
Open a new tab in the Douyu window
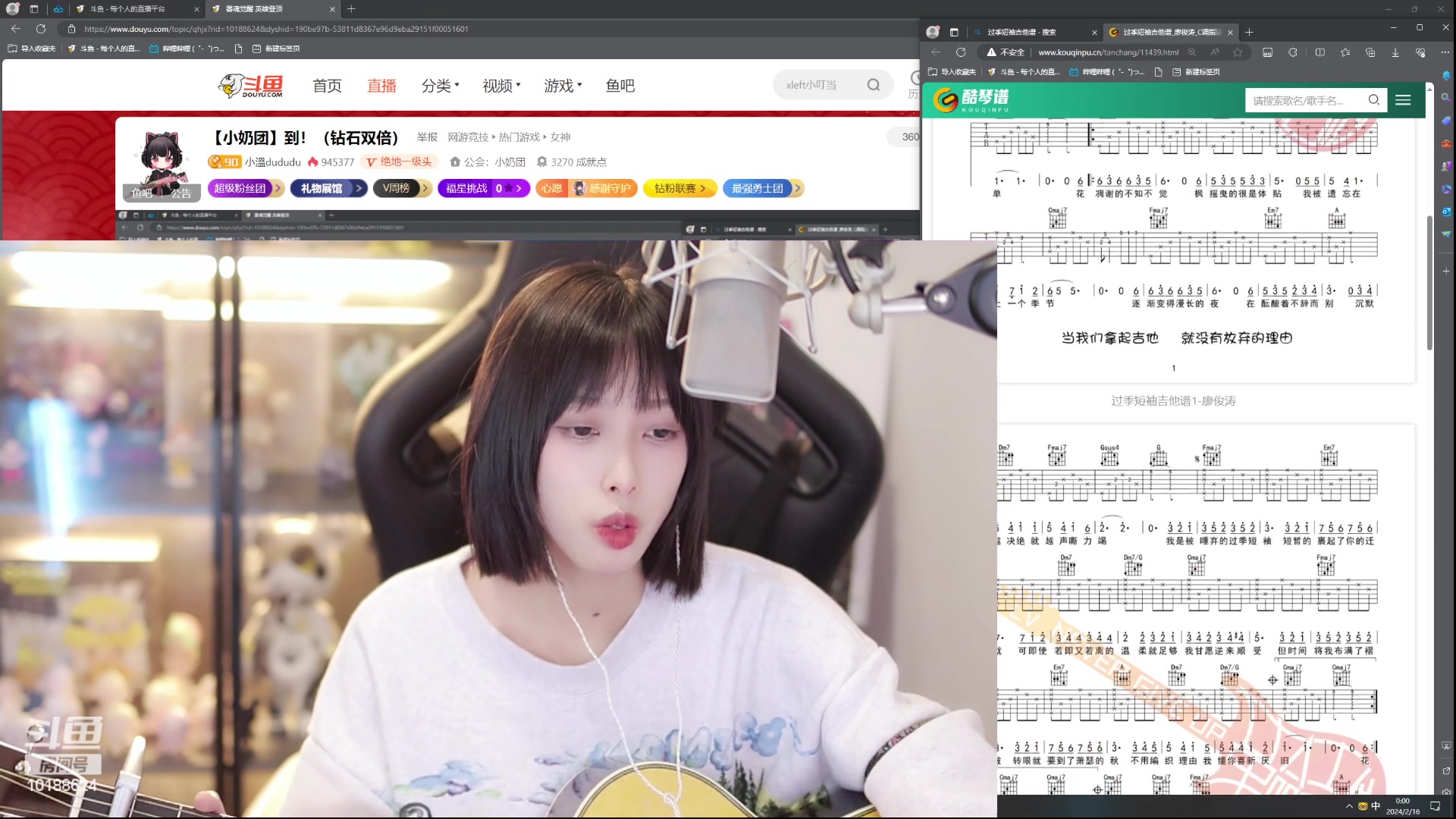(x=351, y=9)
